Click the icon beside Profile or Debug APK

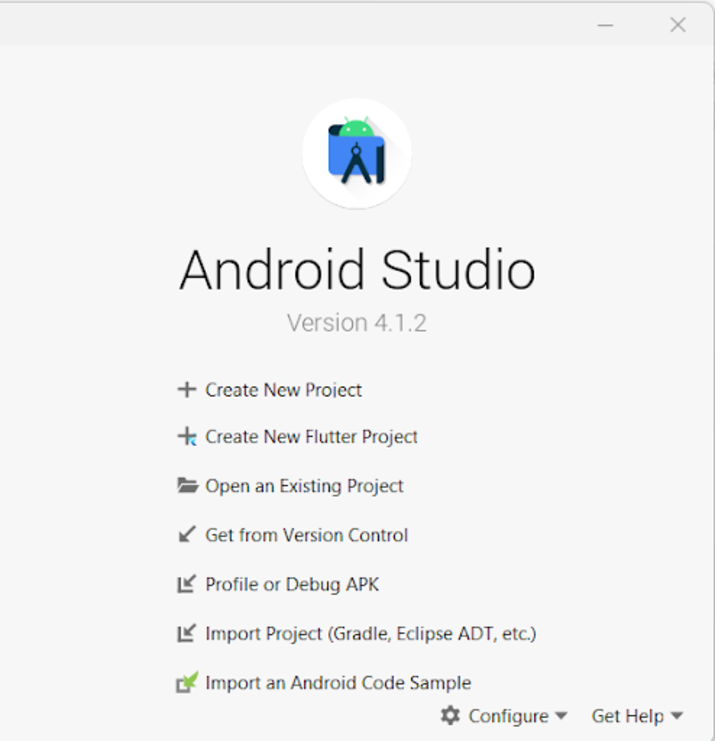point(186,584)
